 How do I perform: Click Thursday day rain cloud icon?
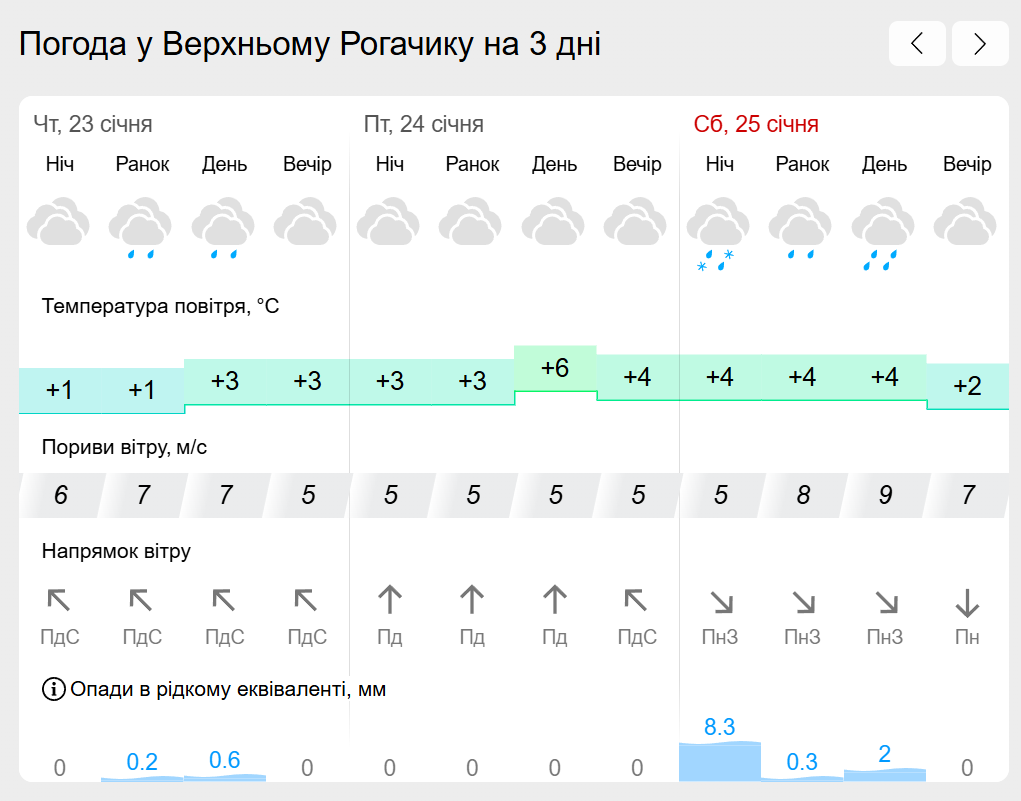[224, 228]
